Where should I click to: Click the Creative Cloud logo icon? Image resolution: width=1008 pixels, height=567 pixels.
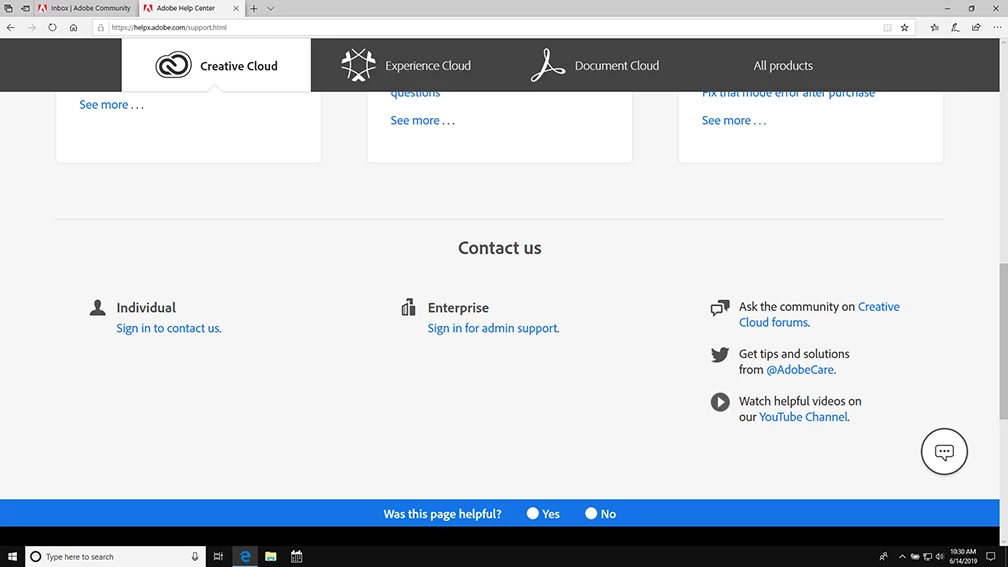tap(174, 65)
